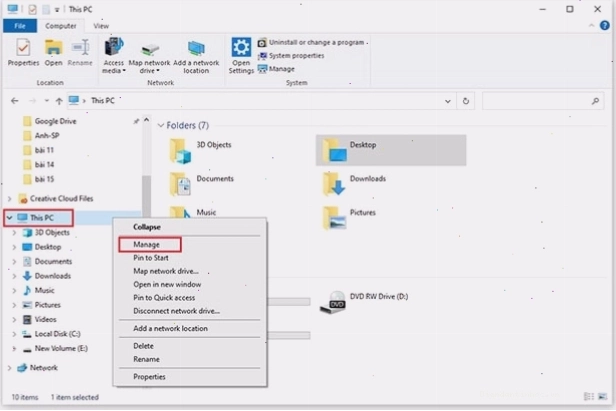
Task: Click the Forward navigation arrow
Action: point(33,101)
